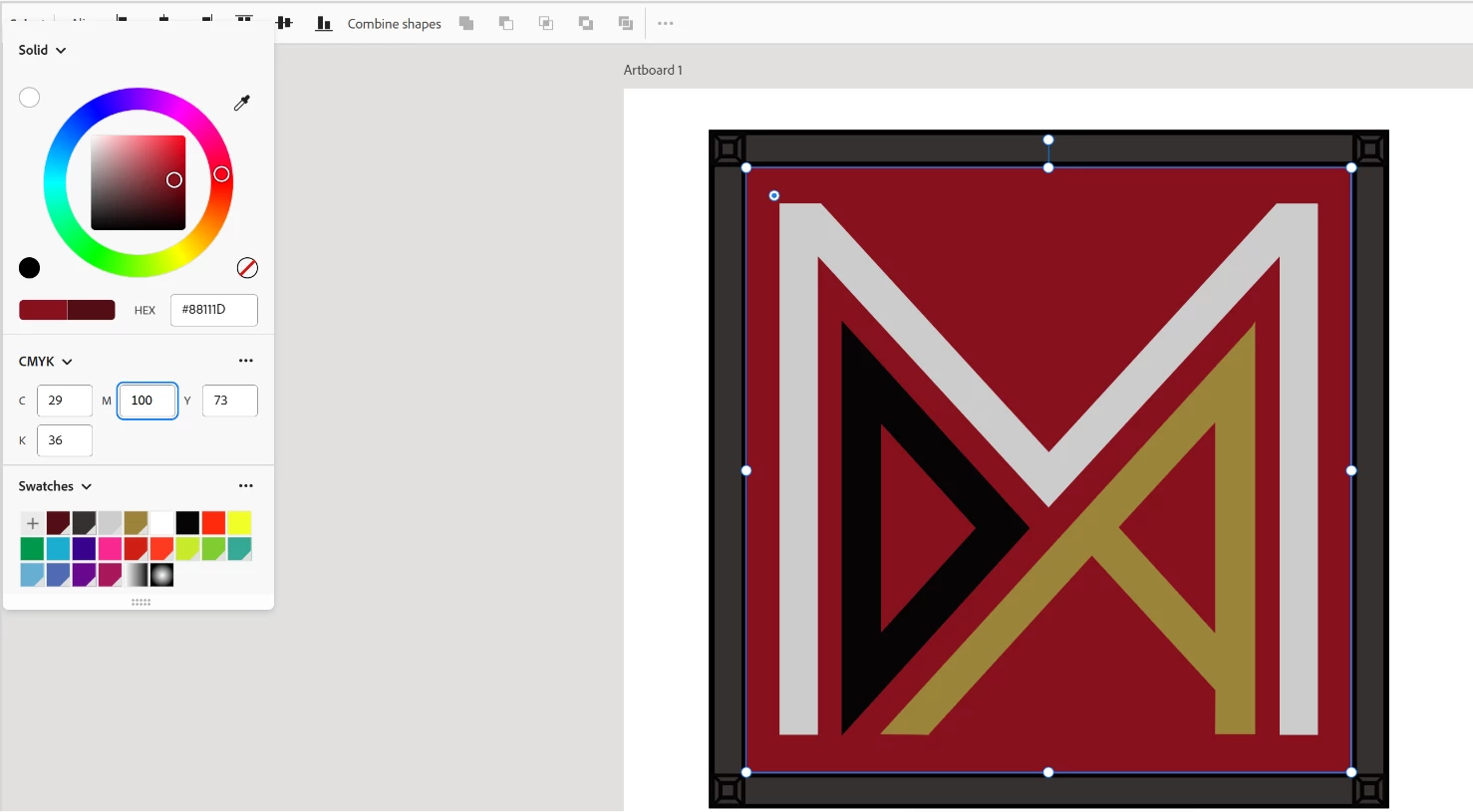The width and height of the screenshot is (1473, 812).
Task: Select the black color circle beside the wheel
Action: coord(30,268)
